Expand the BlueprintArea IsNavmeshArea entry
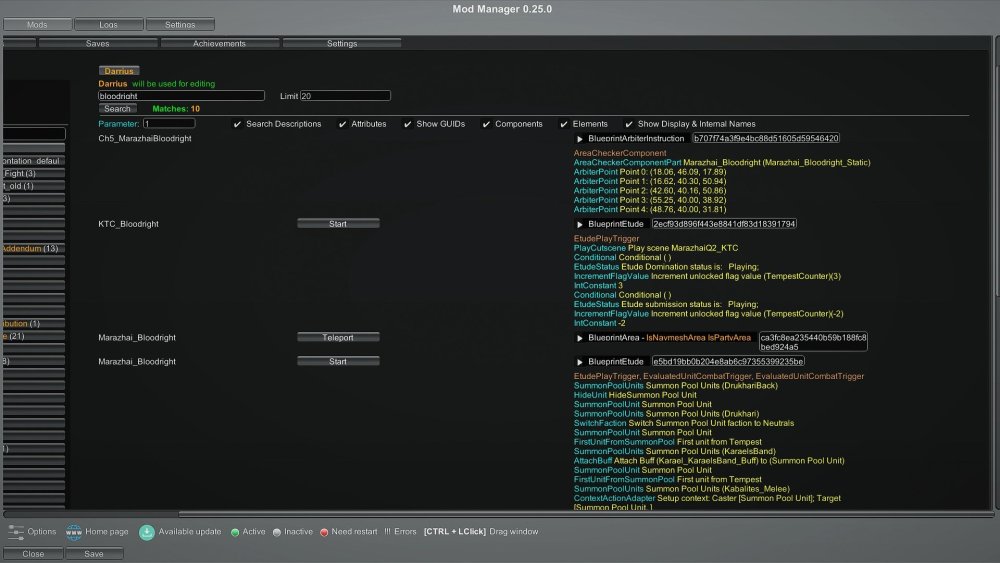 tap(580, 338)
